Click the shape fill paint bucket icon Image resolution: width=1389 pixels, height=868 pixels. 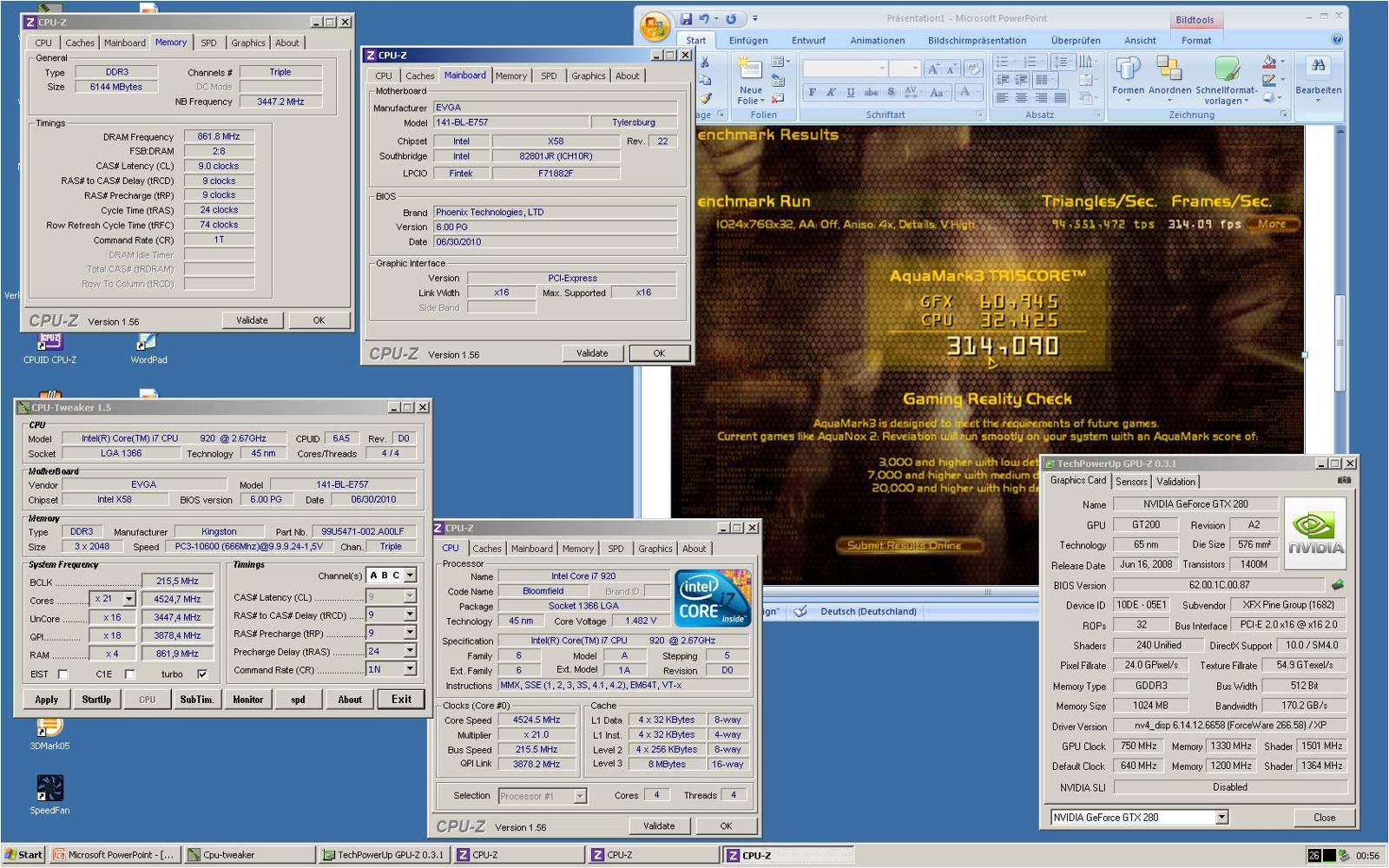click(1269, 62)
